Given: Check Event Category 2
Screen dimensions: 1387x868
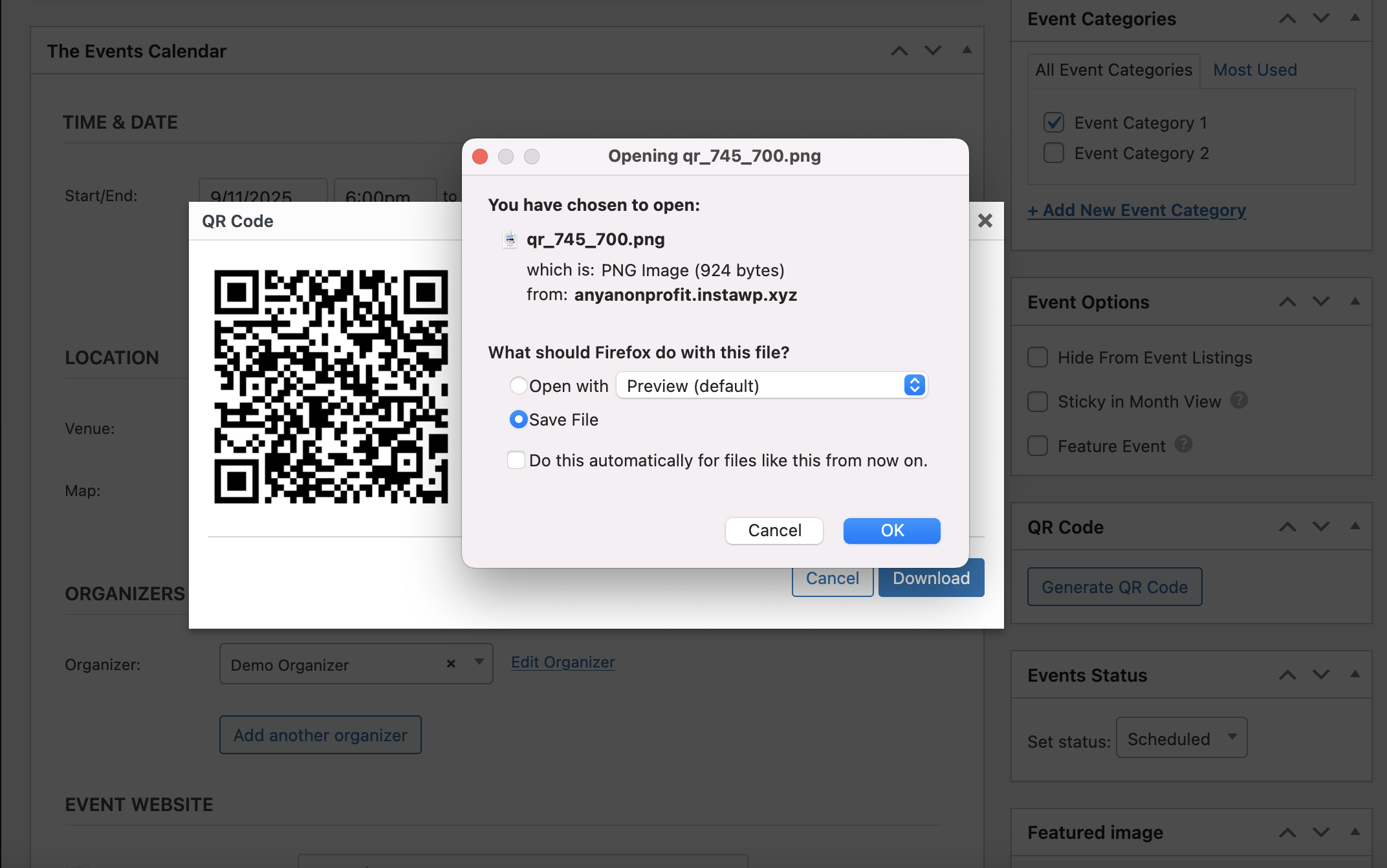Looking at the screenshot, I should pyautogui.click(x=1053, y=153).
